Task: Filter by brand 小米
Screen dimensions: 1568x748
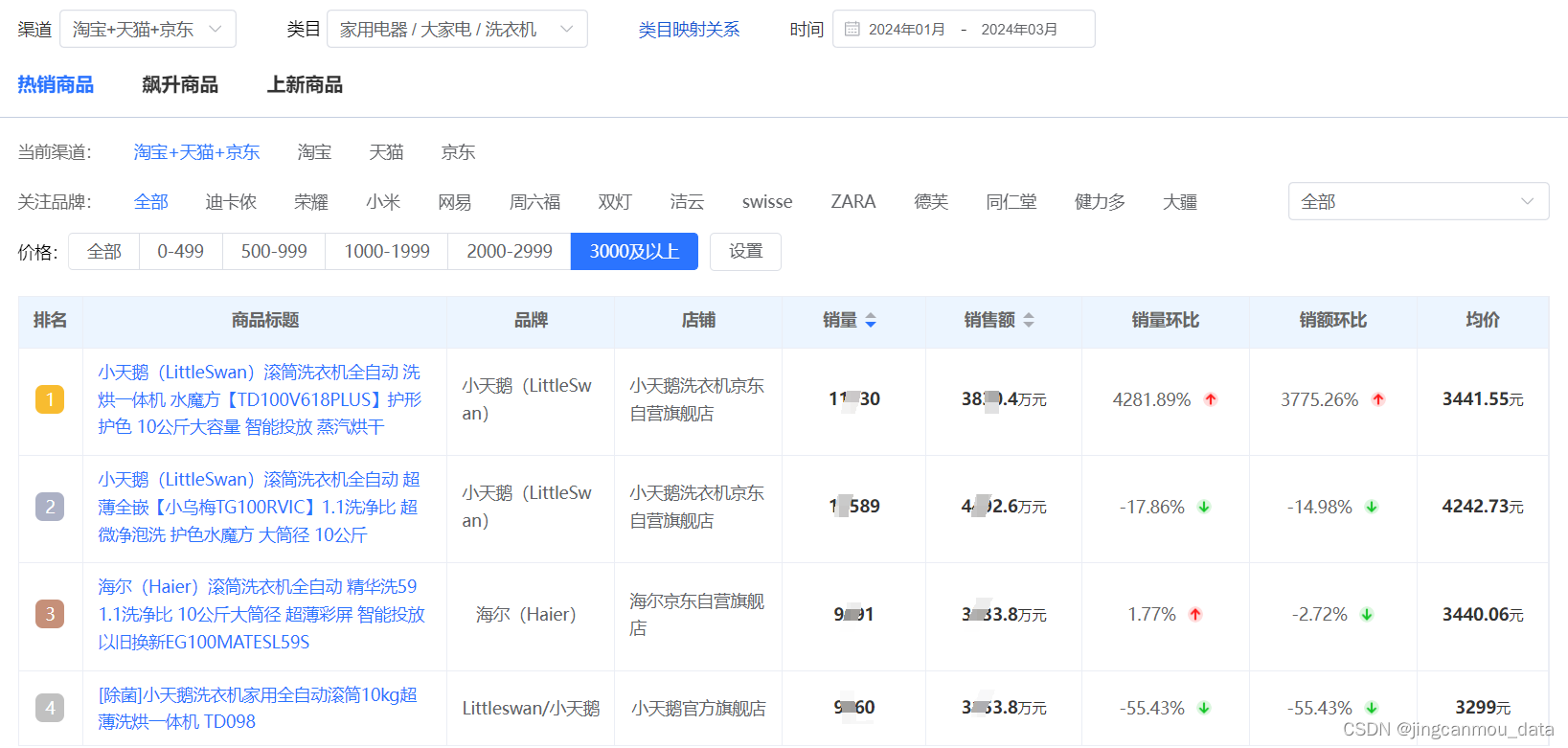Action: (383, 202)
